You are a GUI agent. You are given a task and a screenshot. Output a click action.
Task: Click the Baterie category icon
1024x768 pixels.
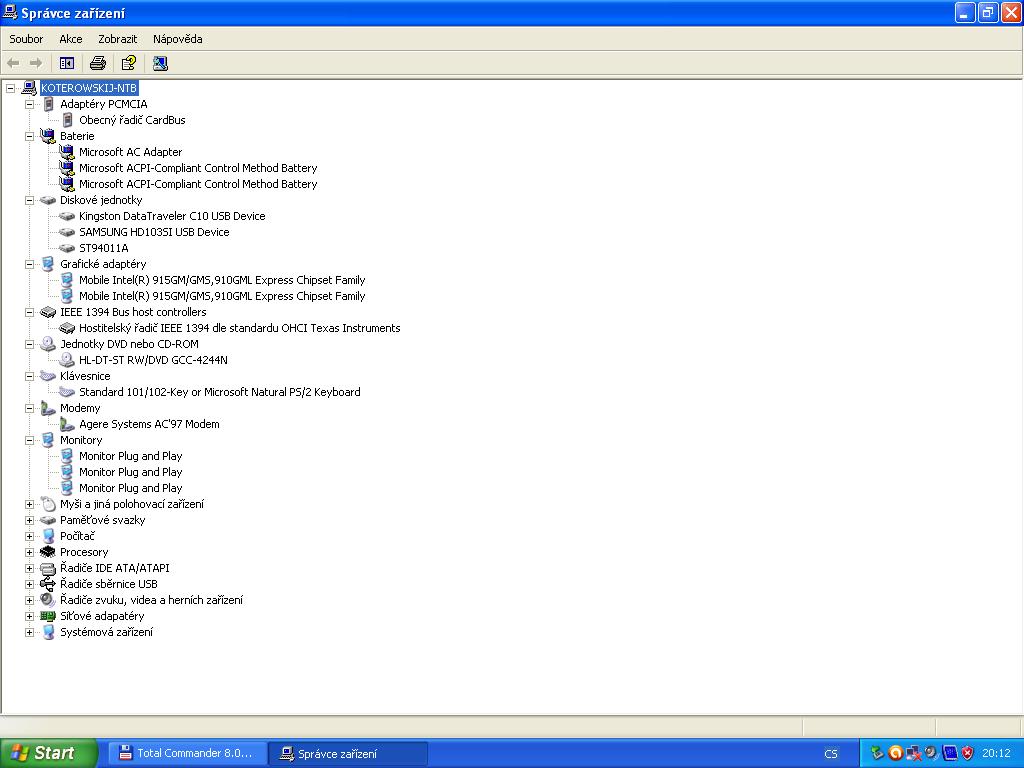tap(48, 136)
